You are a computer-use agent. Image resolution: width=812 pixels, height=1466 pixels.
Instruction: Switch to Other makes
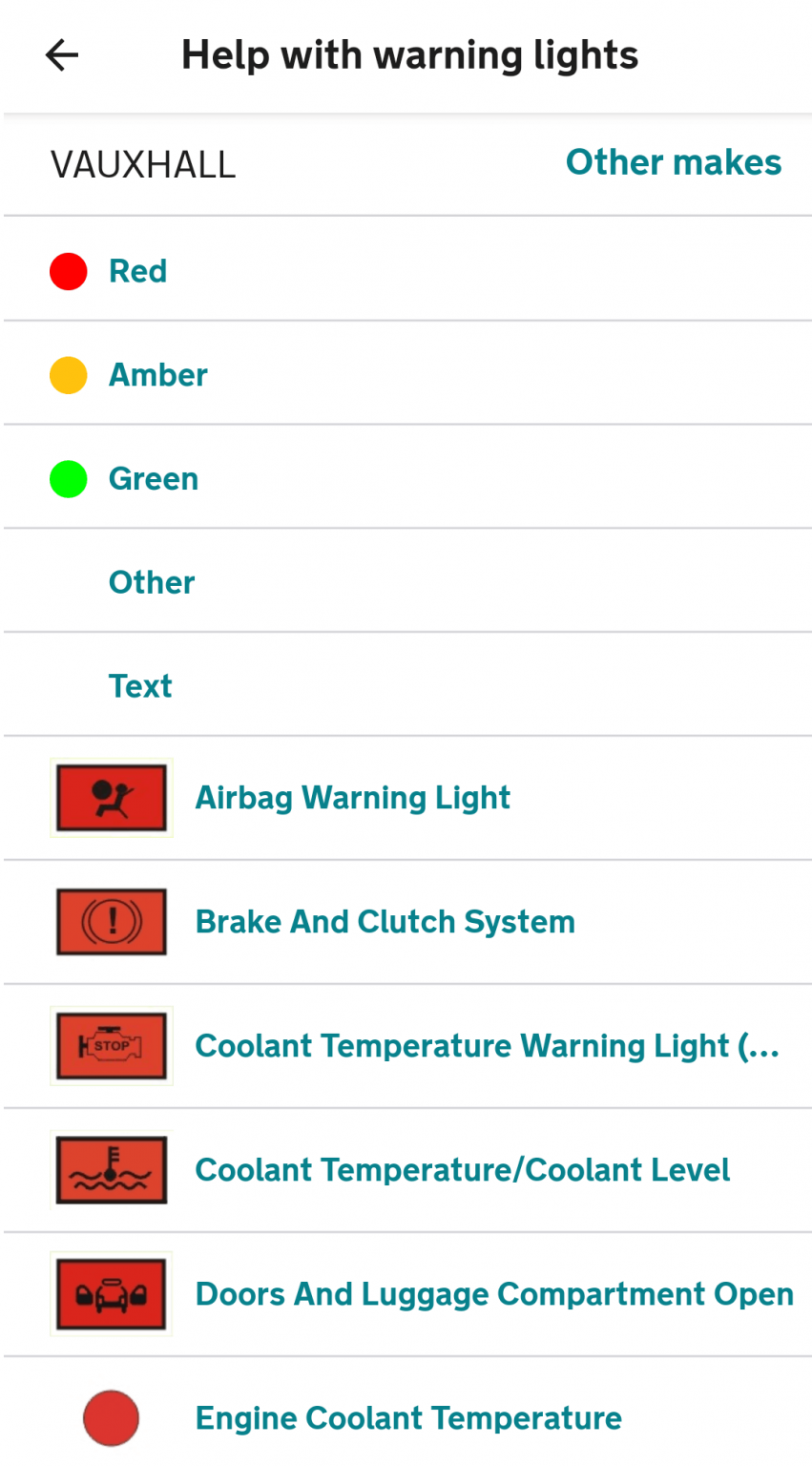click(x=674, y=162)
